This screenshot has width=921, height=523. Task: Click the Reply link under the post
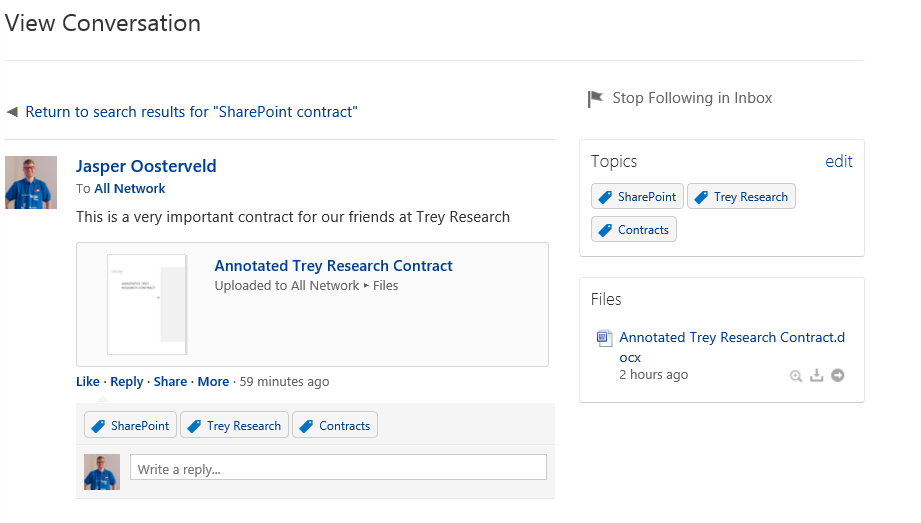(x=127, y=382)
